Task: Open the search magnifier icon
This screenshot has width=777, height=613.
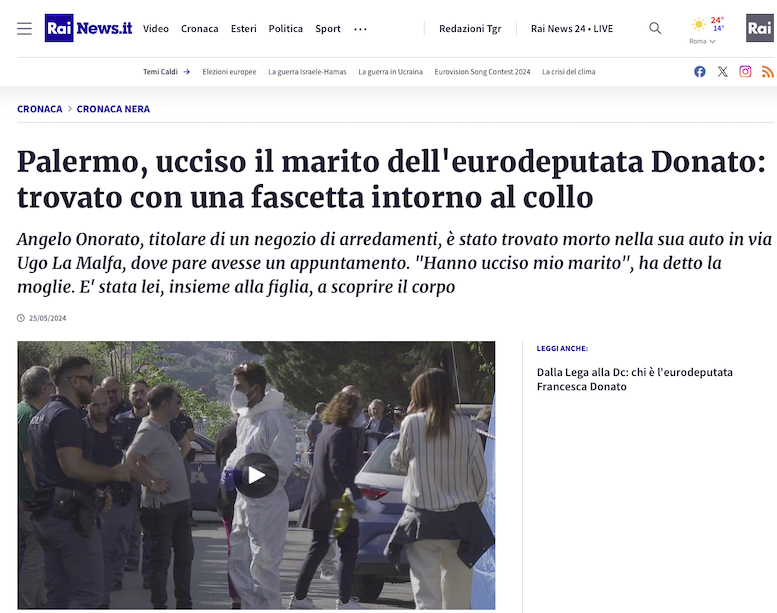Action: pyautogui.click(x=655, y=28)
